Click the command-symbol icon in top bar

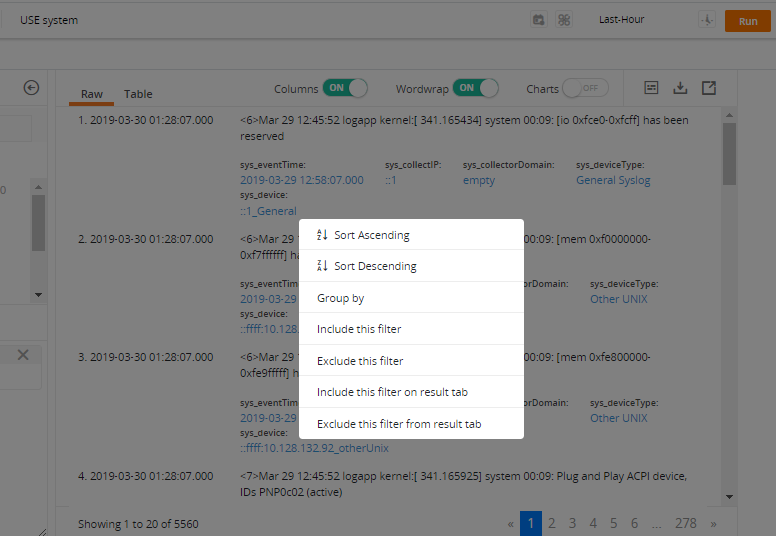(x=564, y=20)
